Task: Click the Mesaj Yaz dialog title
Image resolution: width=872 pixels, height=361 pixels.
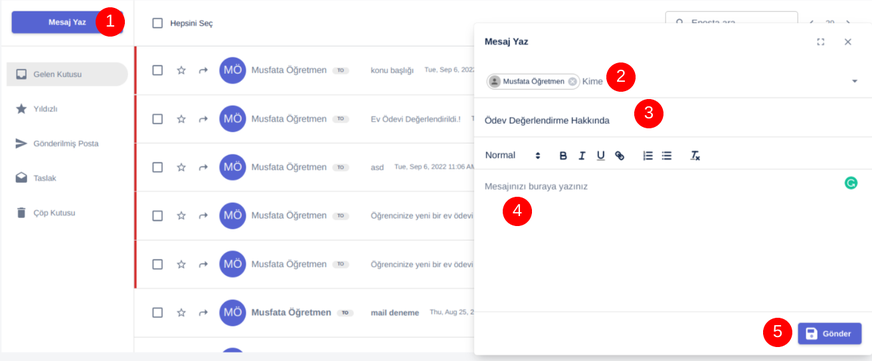Action: pos(507,42)
